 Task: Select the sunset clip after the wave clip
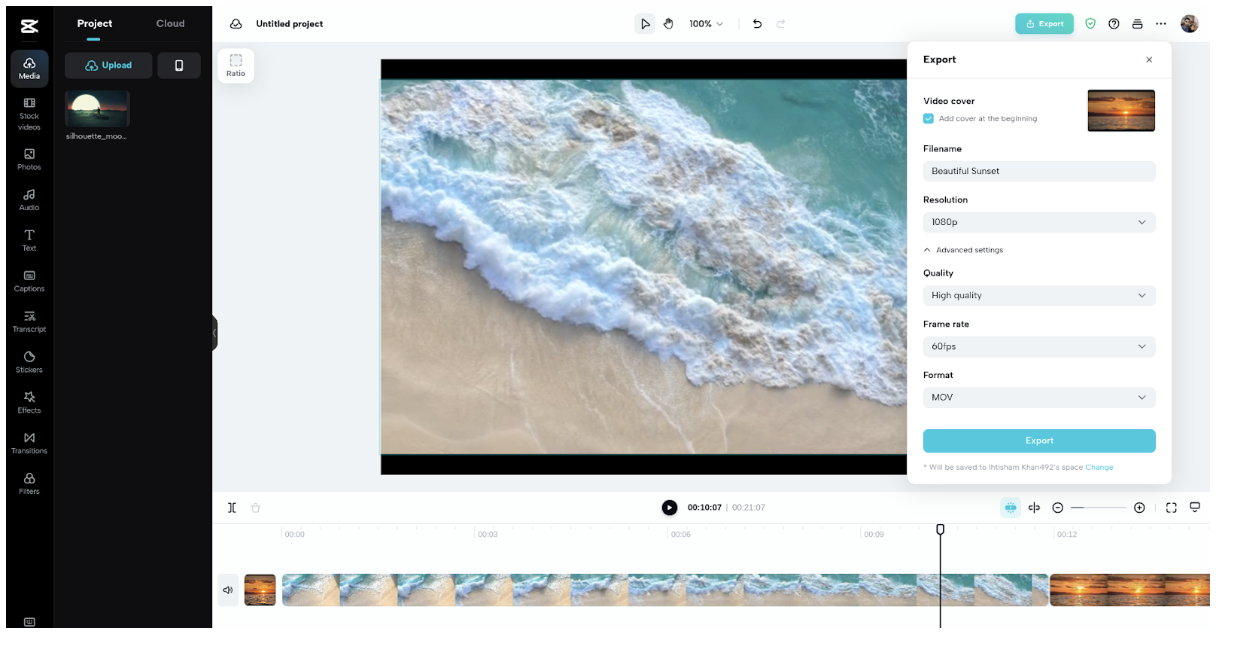tap(1130, 590)
